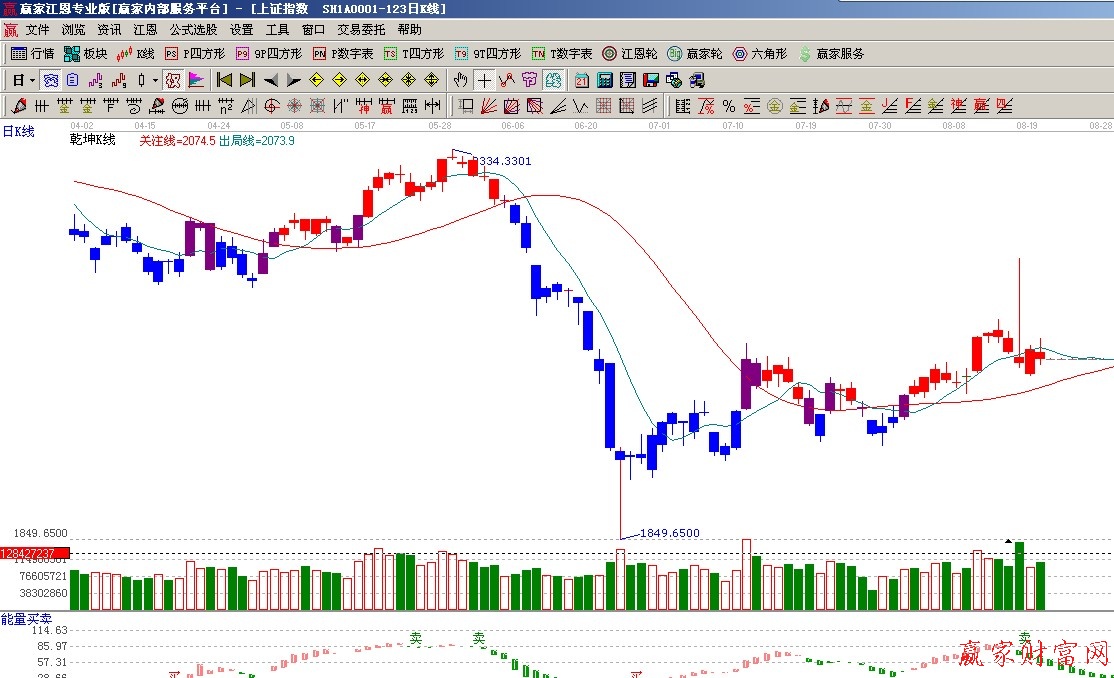Toggle the highlighted 权 adjustment button

[x=173, y=80]
